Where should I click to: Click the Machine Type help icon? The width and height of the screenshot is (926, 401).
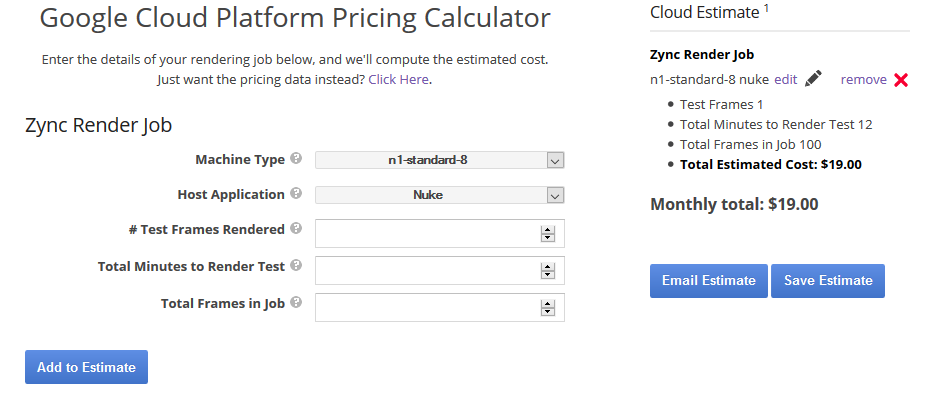point(296,158)
